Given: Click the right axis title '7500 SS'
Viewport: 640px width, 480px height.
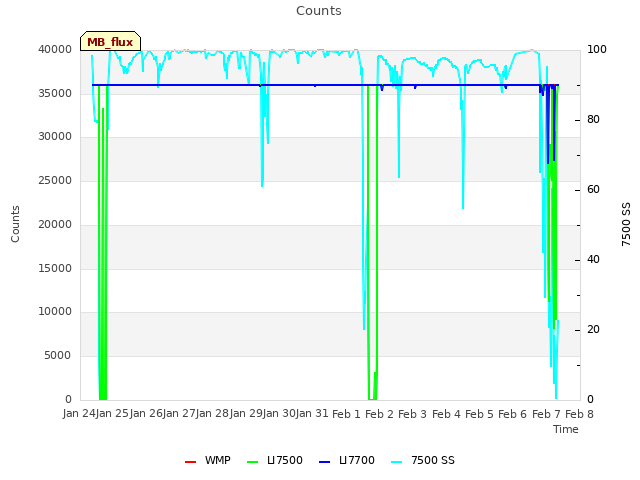Looking at the screenshot, I should click(626, 224).
